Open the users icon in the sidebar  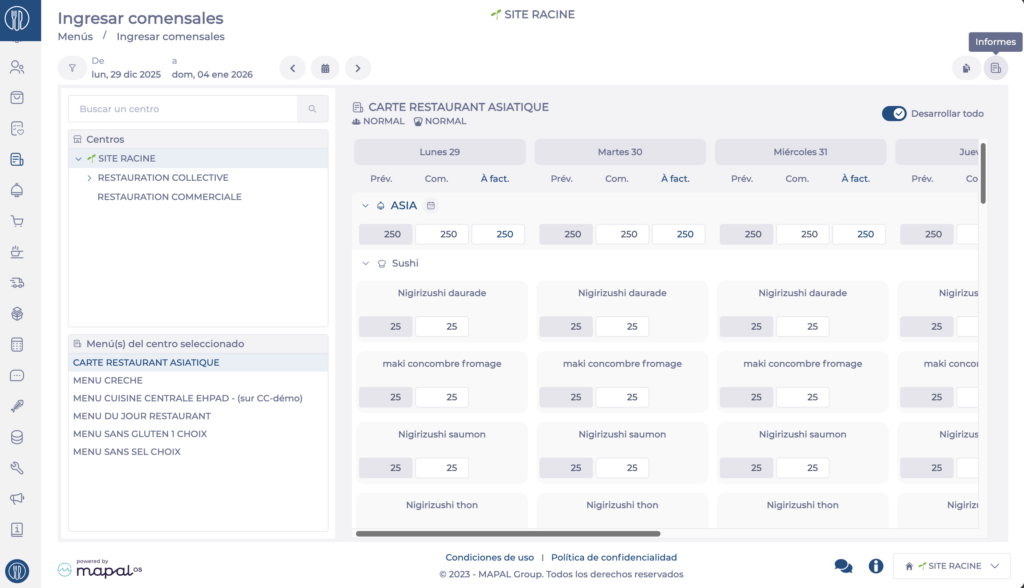pyautogui.click(x=17, y=67)
